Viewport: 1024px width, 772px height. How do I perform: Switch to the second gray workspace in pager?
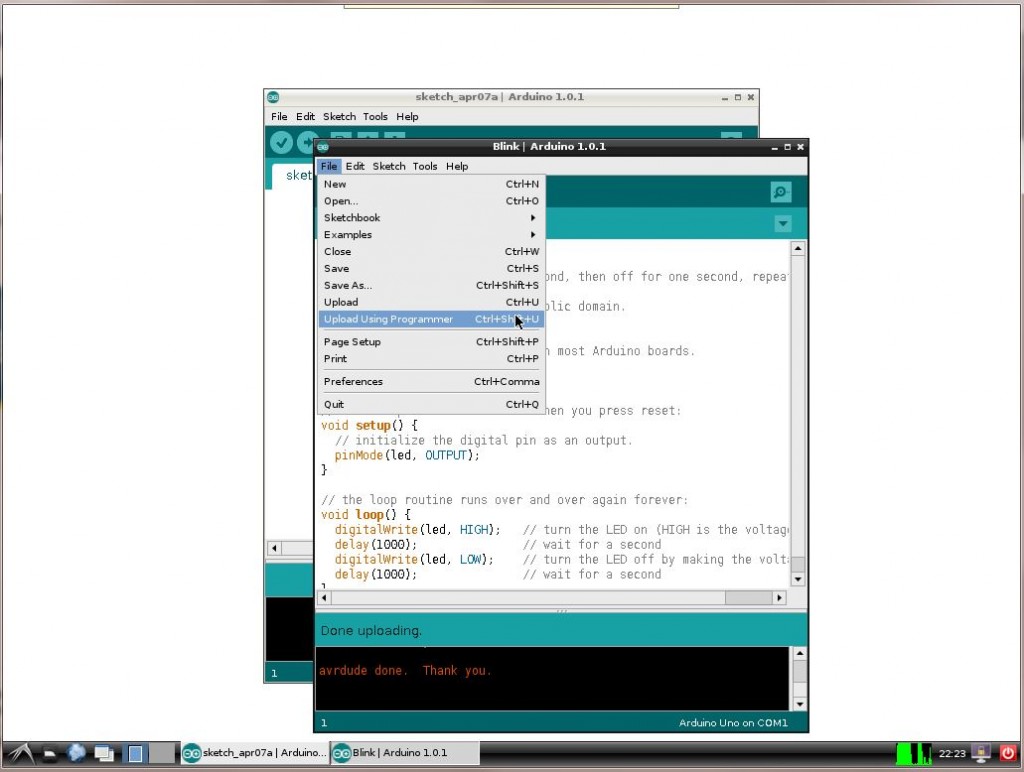(162, 753)
